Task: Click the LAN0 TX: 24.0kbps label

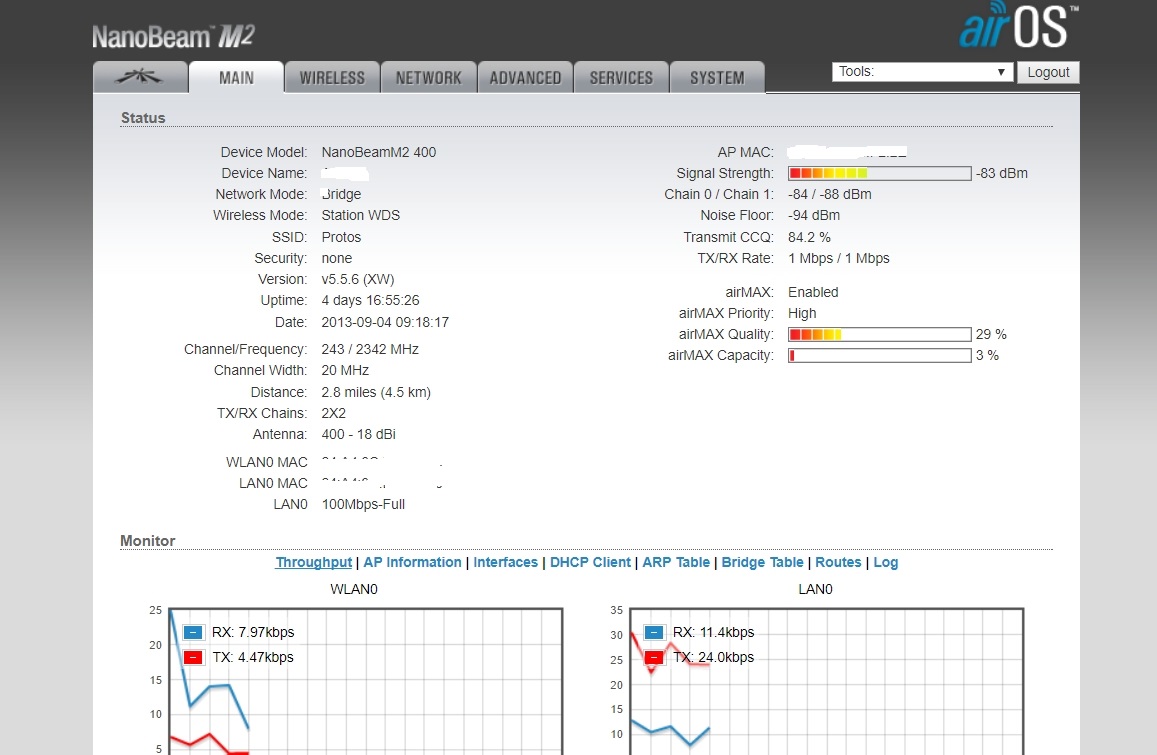Action: pyautogui.click(x=714, y=657)
